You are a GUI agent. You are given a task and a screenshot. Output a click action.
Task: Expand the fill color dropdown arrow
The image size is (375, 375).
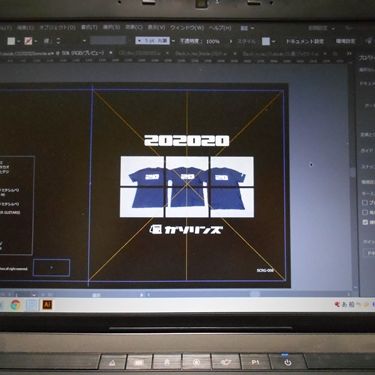click(18, 41)
